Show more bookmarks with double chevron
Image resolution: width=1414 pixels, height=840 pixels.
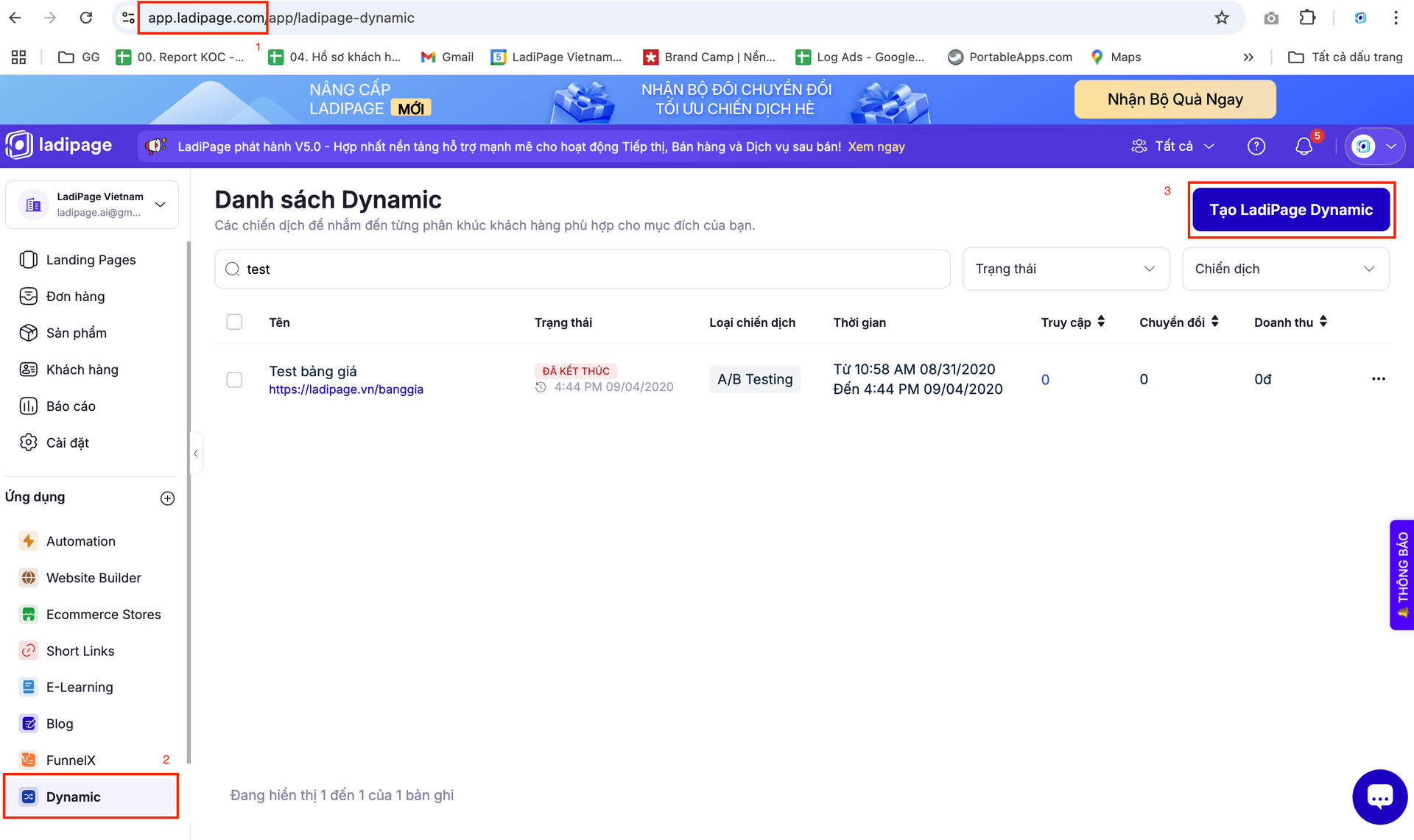click(1248, 57)
